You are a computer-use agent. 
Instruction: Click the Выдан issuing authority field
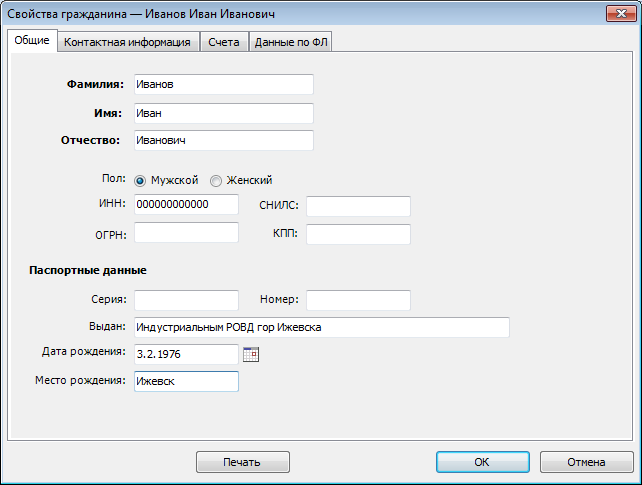[x=321, y=328]
